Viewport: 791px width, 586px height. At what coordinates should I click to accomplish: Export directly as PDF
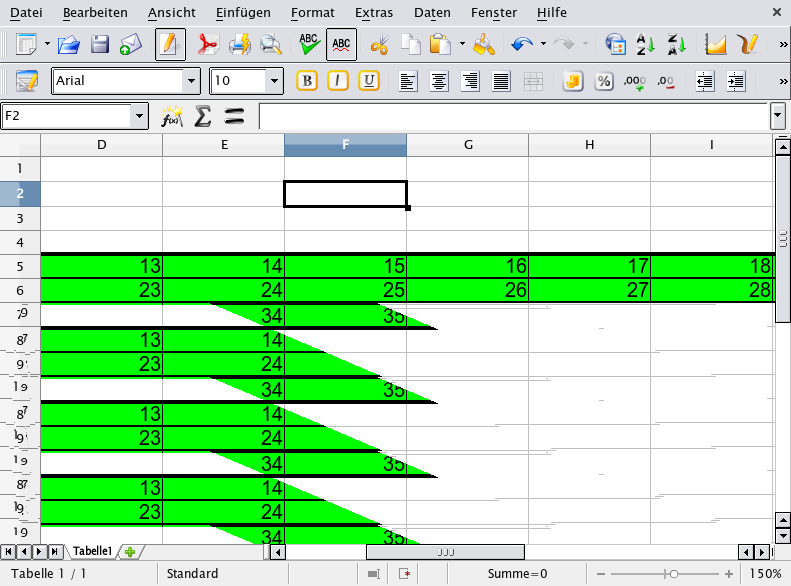(x=207, y=44)
